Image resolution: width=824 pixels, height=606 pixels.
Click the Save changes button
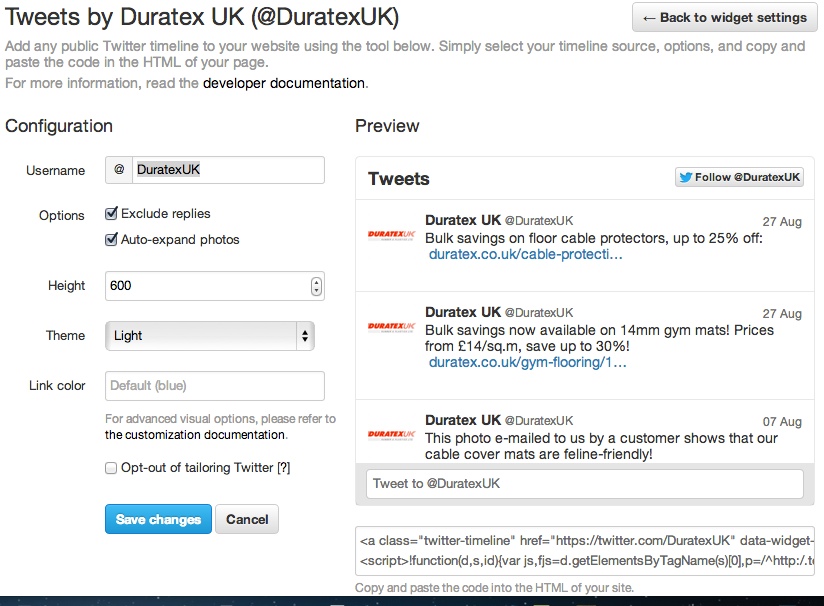(x=158, y=519)
